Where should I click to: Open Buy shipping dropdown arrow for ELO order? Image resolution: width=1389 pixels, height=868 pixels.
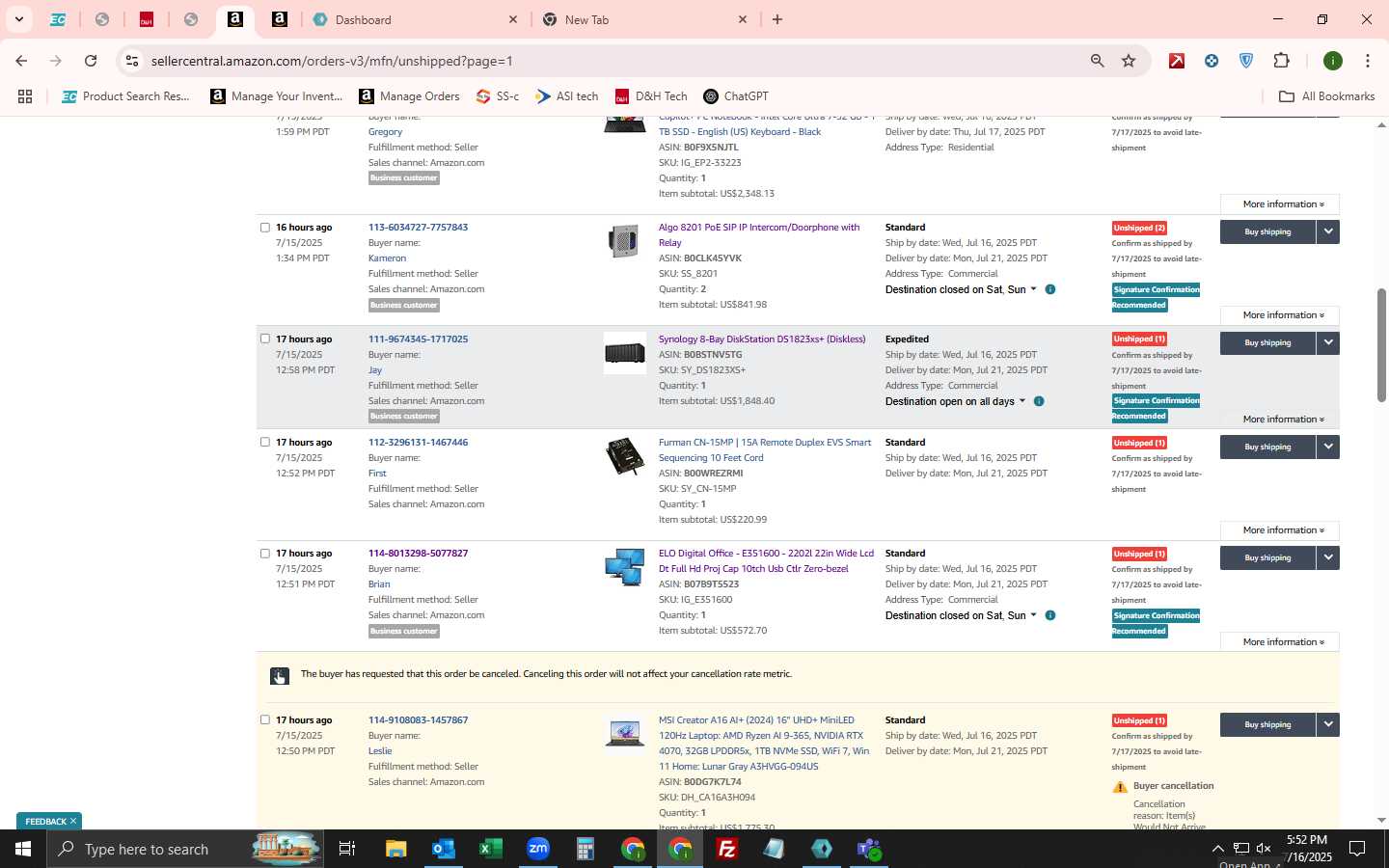tap(1328, 557)
